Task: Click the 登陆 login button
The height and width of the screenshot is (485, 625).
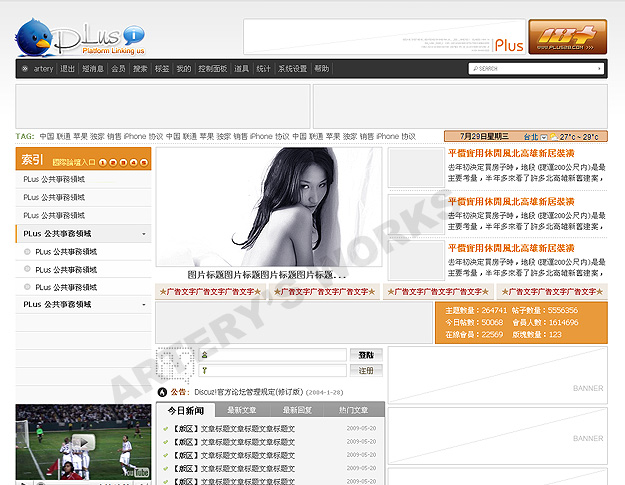Action: (367, 355)
